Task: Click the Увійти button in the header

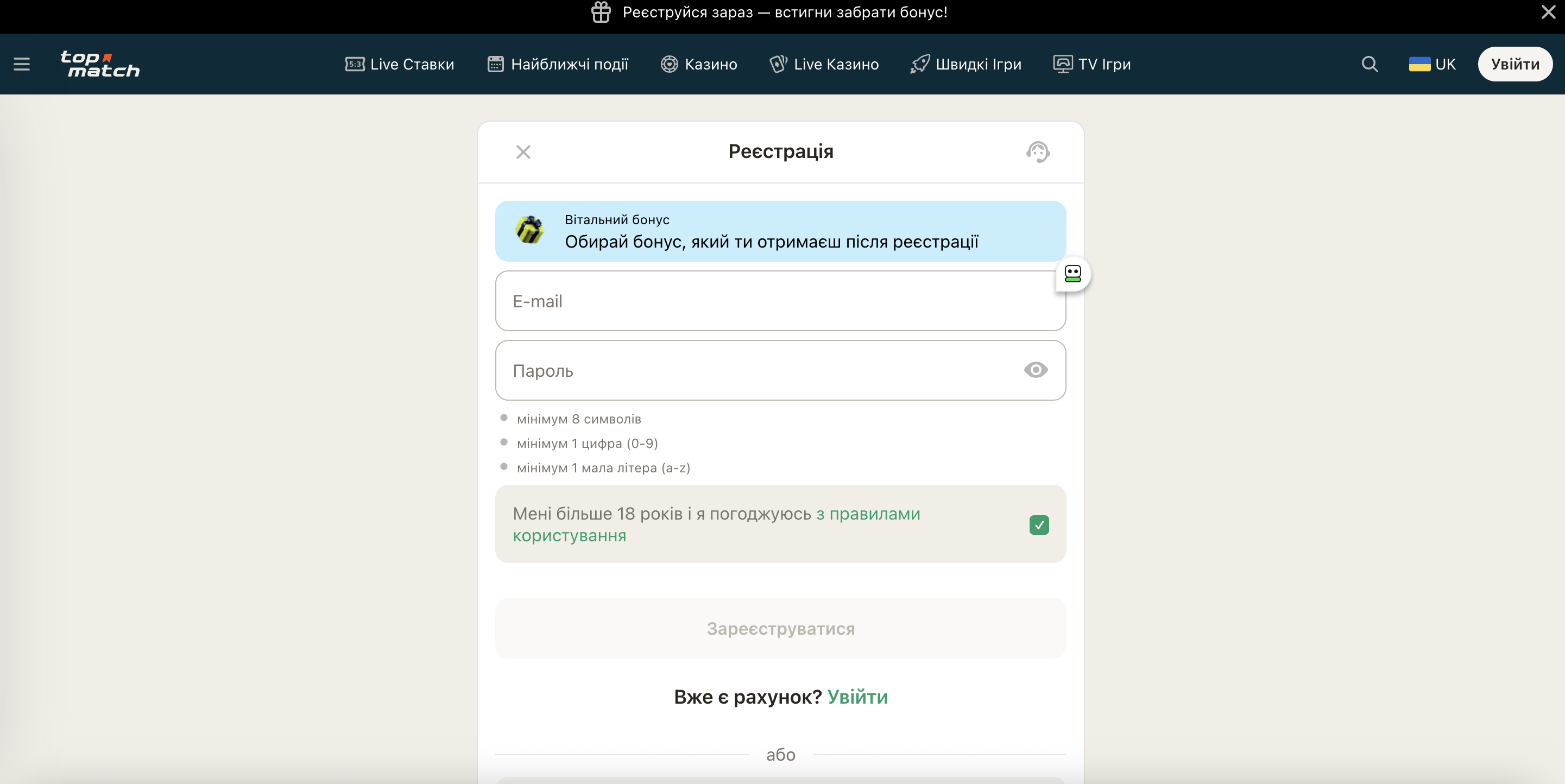Action: pos(1514,64)
